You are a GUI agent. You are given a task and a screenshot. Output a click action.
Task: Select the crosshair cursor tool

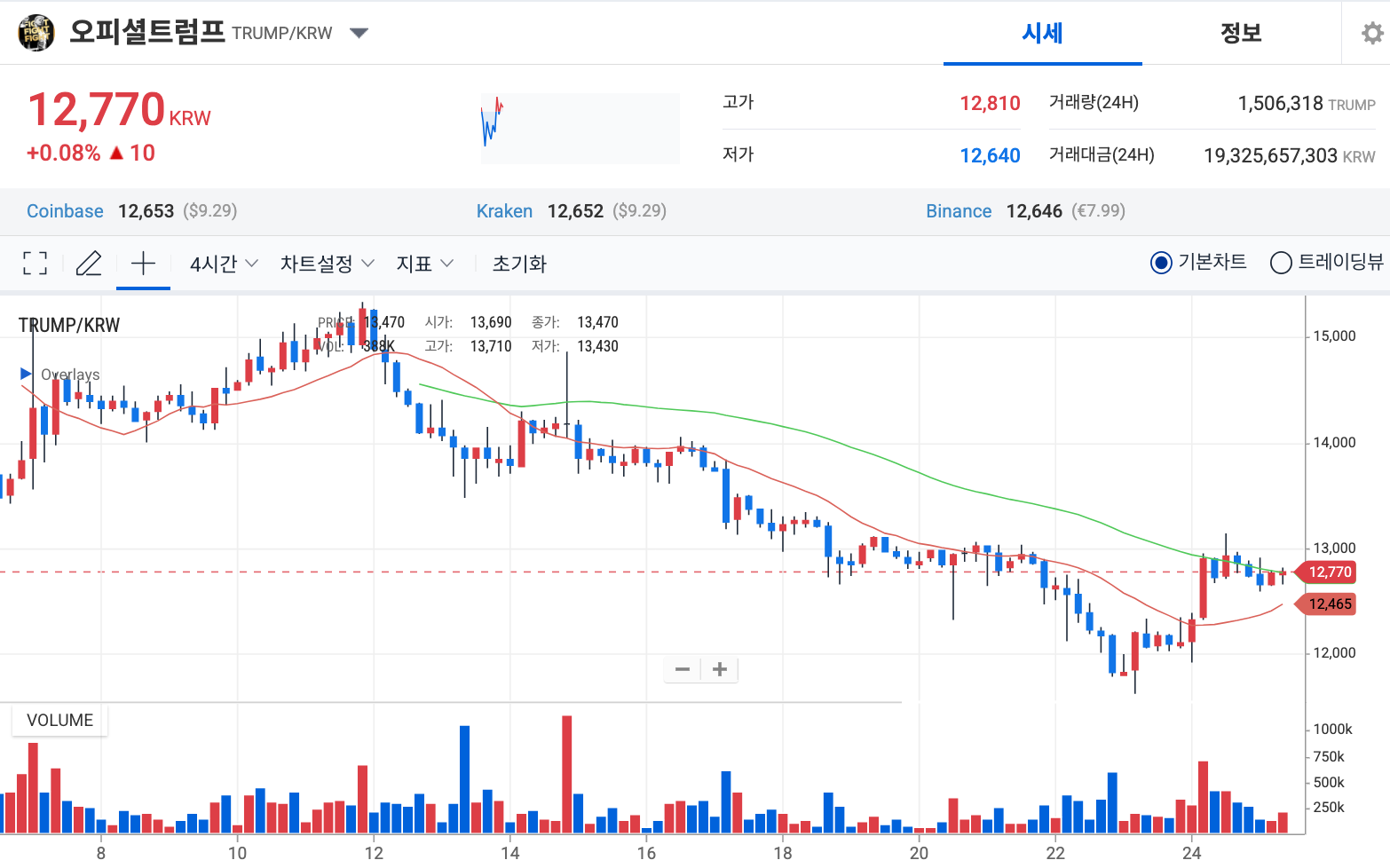tap(143, 264)
